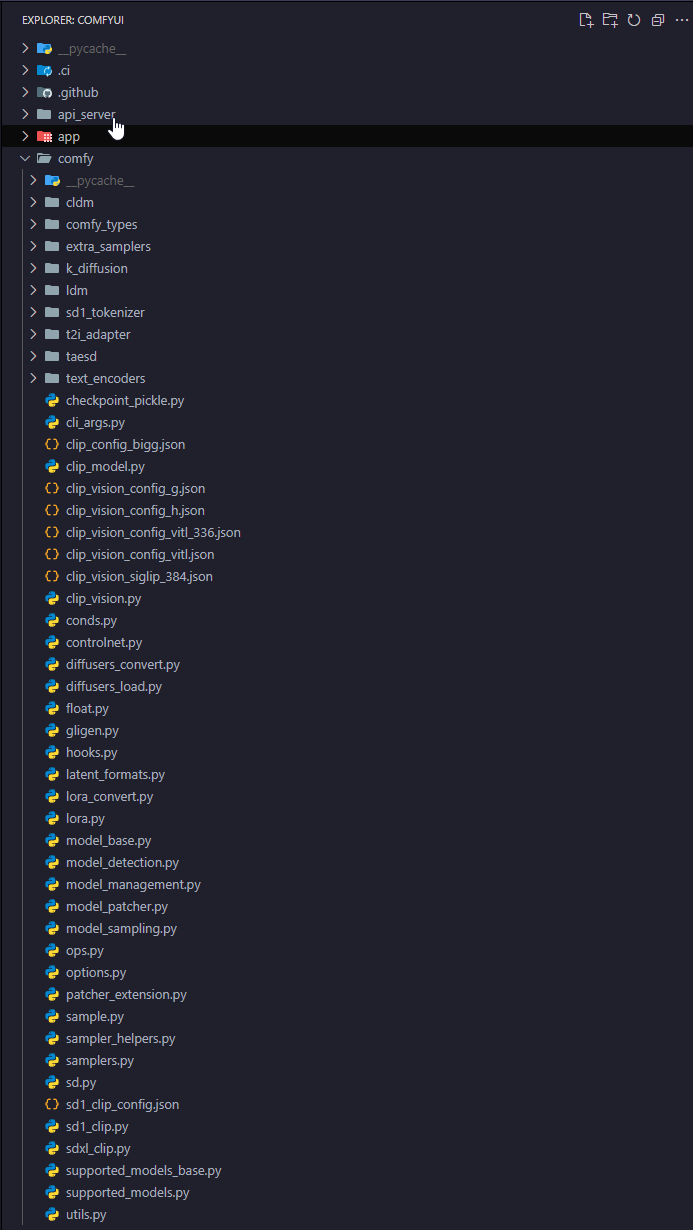Viewport: 693px width, 1230px height.
Task: Click the red app folder icon
Action: coord(44,136)
